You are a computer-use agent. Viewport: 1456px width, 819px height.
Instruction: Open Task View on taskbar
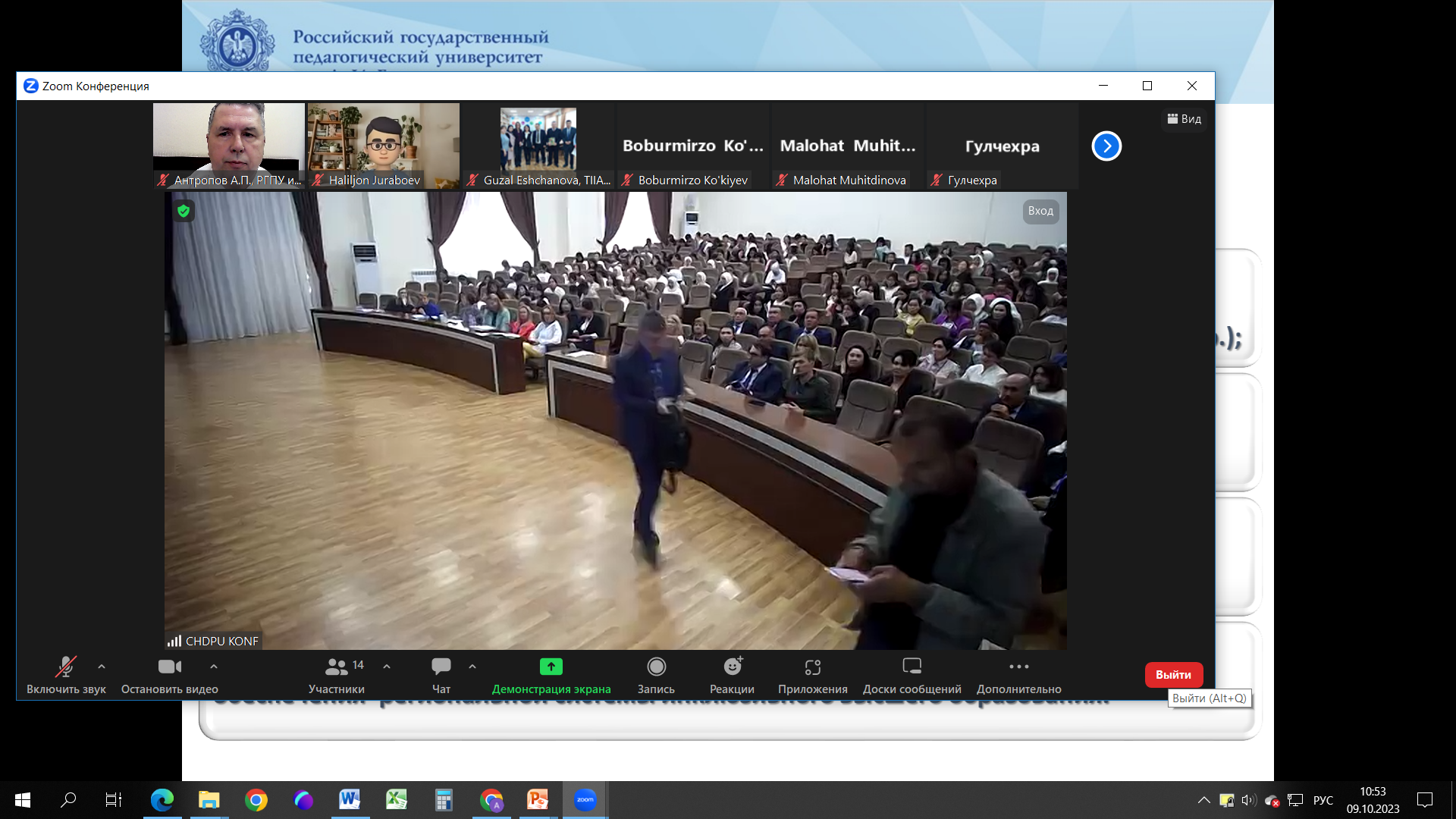tap(114, 799)
